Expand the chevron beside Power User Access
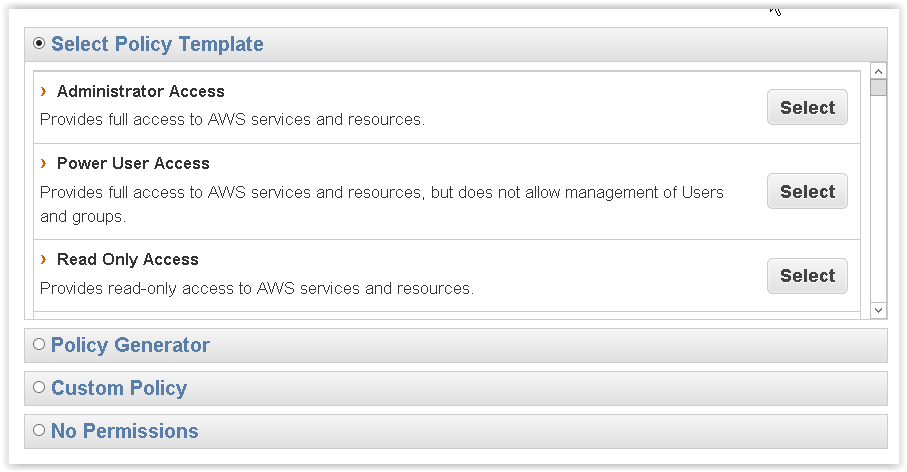The height and width of the screenshot is (472, 907). [44, 163]
